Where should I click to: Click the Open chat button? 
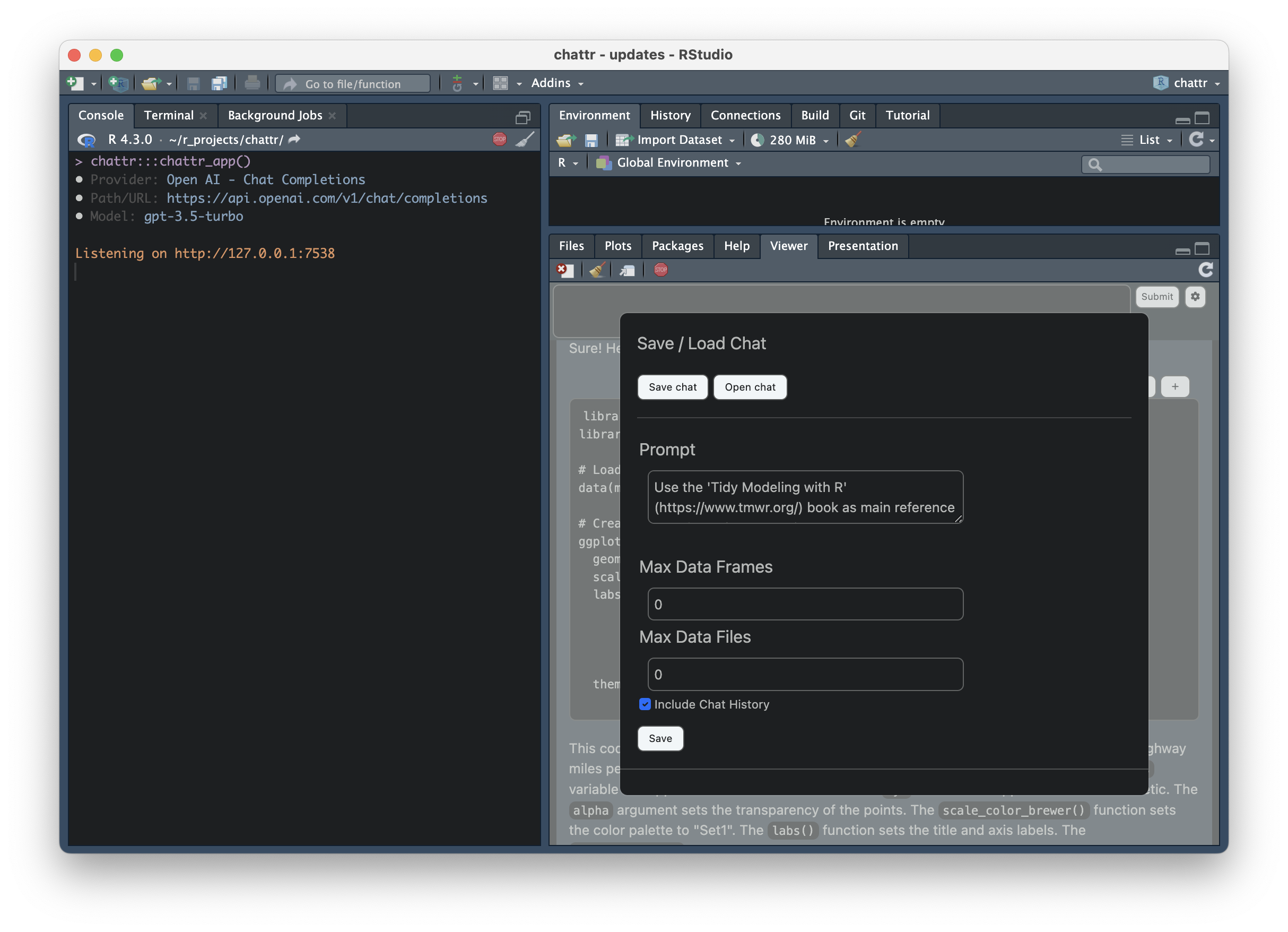click(x=750, y=387)
